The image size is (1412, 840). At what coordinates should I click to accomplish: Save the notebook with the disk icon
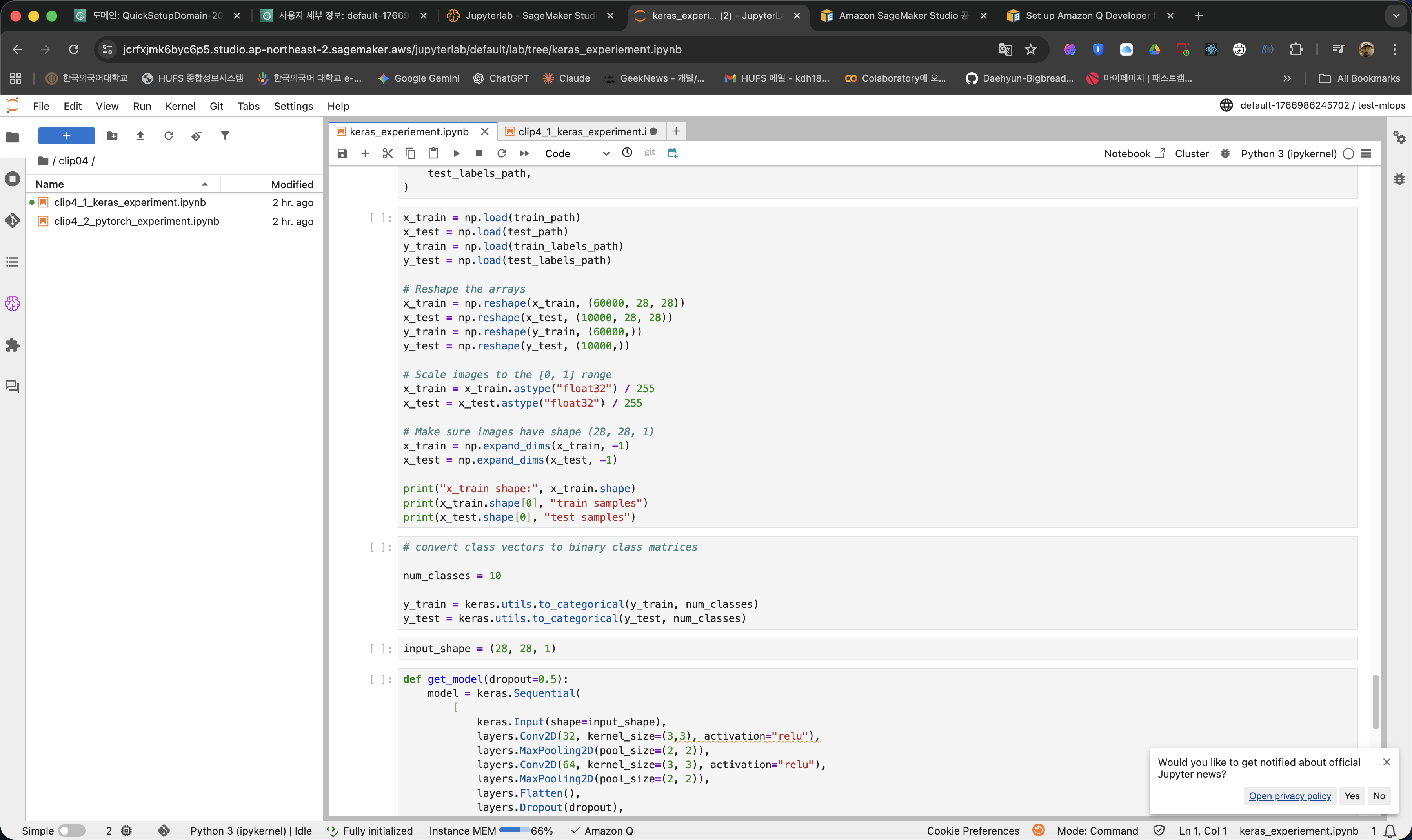coord(342,153)
